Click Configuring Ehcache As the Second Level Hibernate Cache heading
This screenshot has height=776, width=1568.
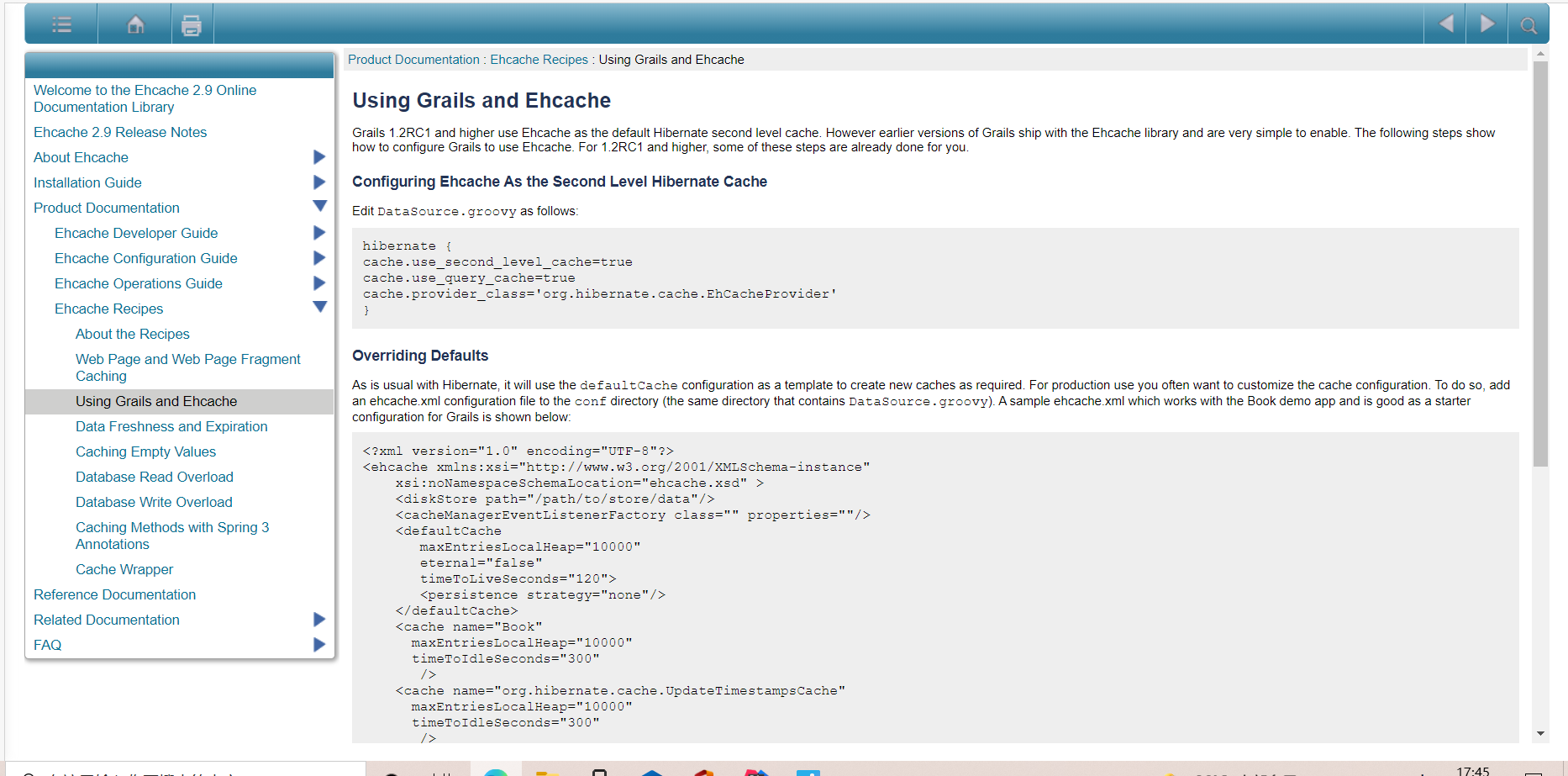560,182
